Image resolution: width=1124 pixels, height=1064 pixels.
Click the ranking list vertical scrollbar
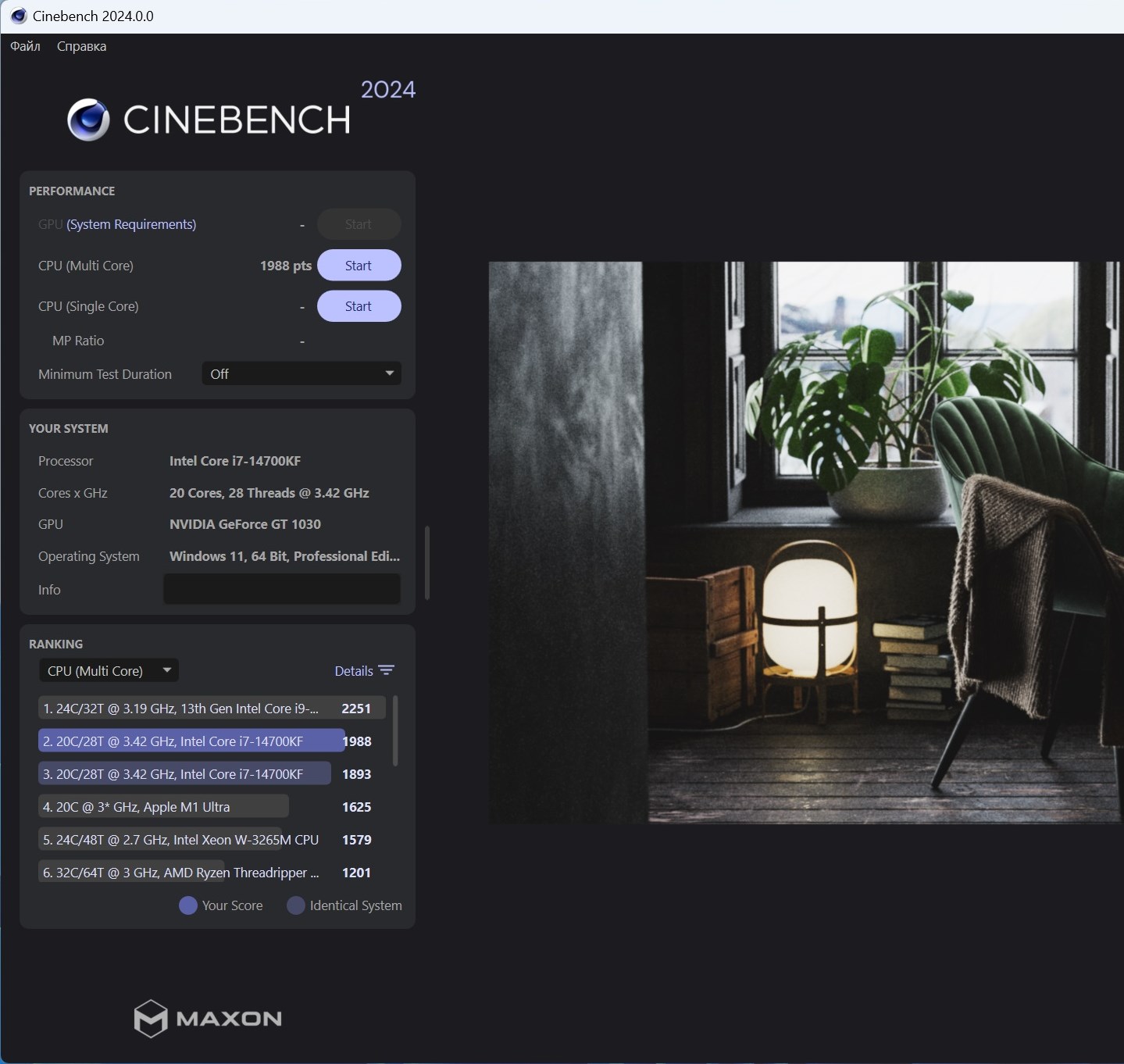[x=395, y=731]
